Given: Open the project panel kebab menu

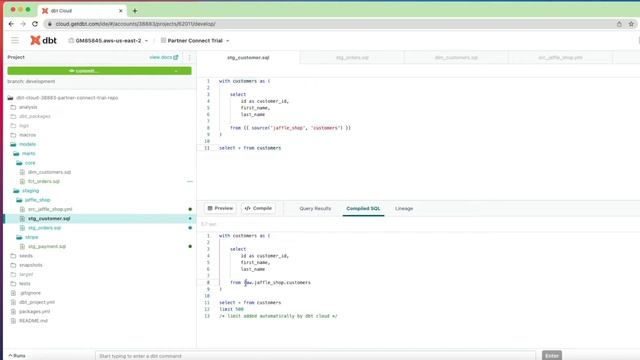Looking at the screenshot, I should click(x=189, y=58).
